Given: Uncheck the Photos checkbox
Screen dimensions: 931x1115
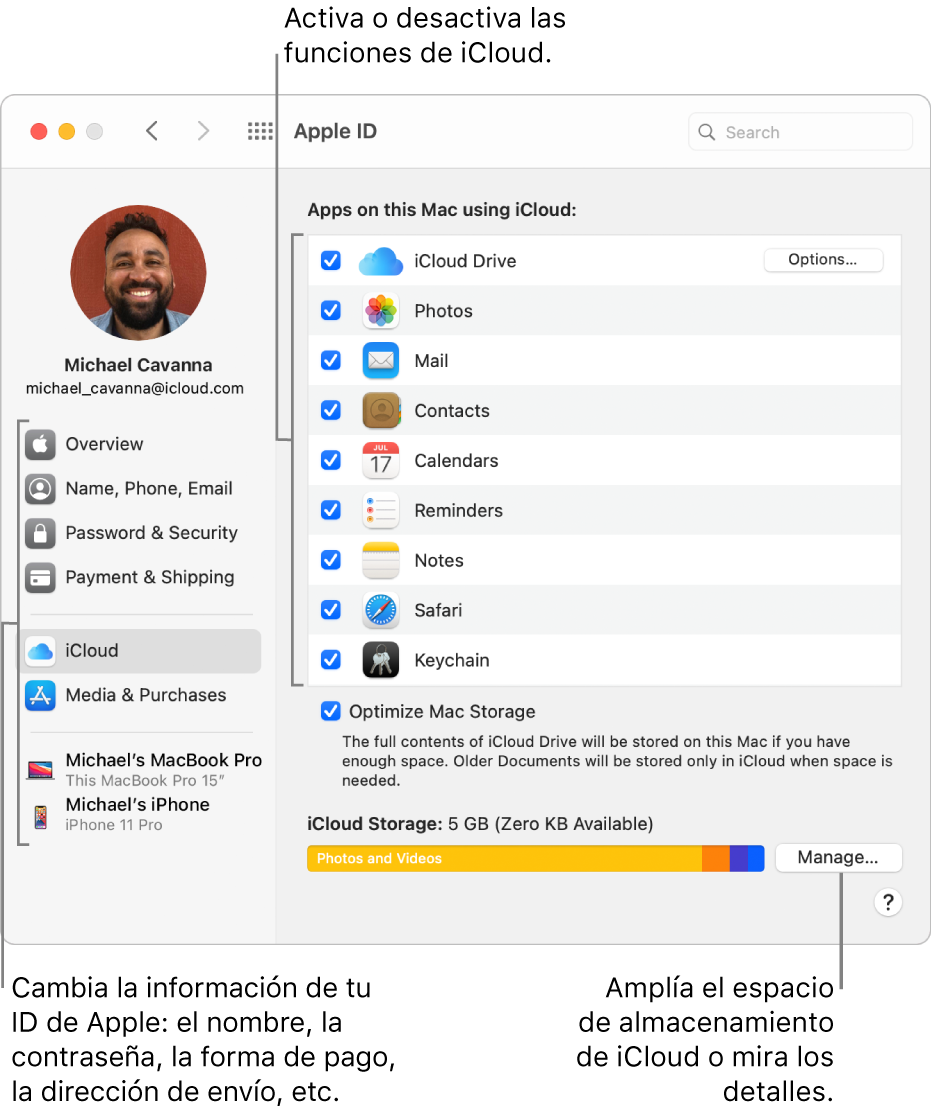Looking at the screenshot, I should (331, 311).
